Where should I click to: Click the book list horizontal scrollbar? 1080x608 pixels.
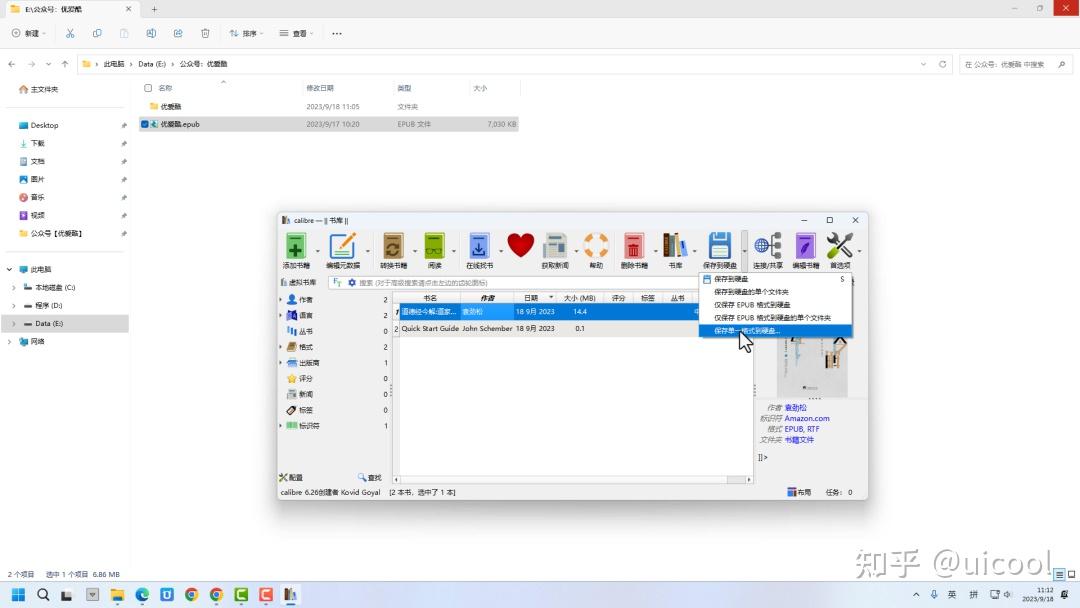click(x=572, y=479)
